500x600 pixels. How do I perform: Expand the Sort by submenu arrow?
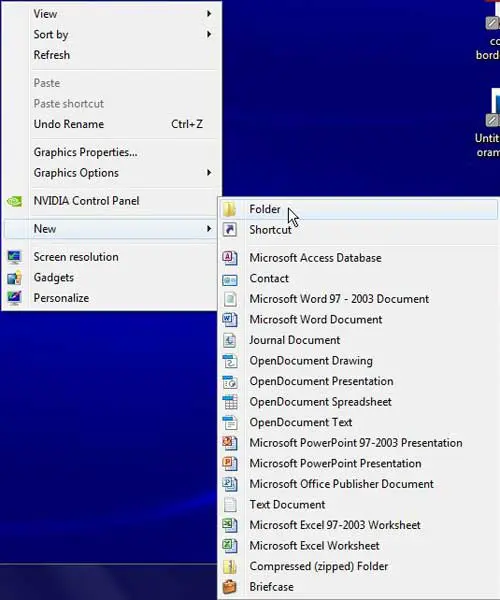[x=209, y=34]
